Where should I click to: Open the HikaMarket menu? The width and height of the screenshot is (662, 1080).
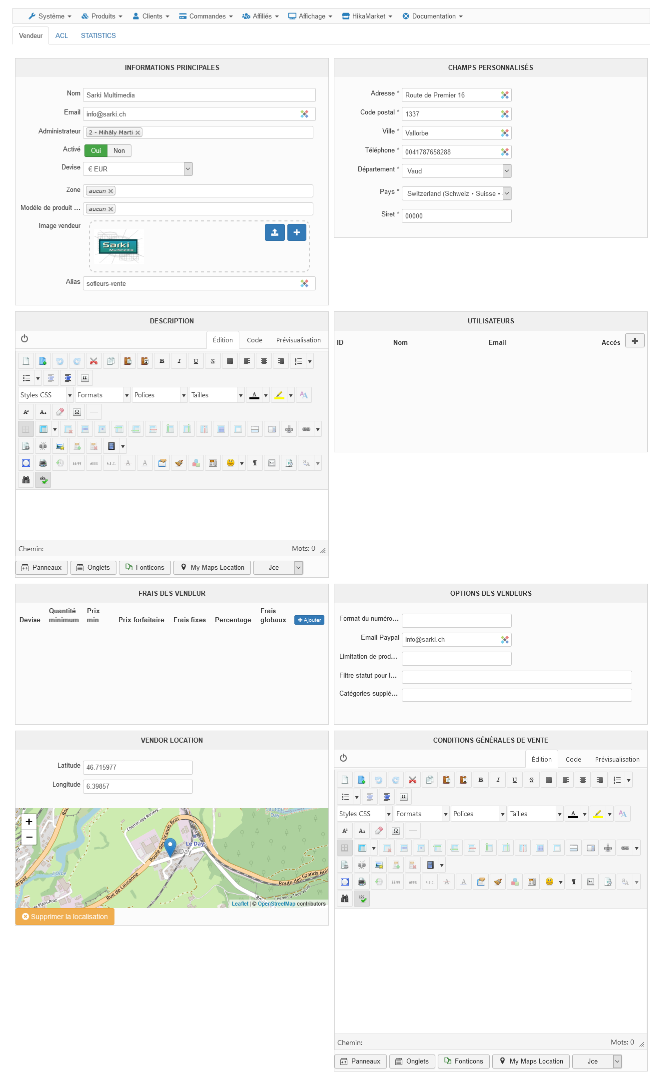pos(367,16)
